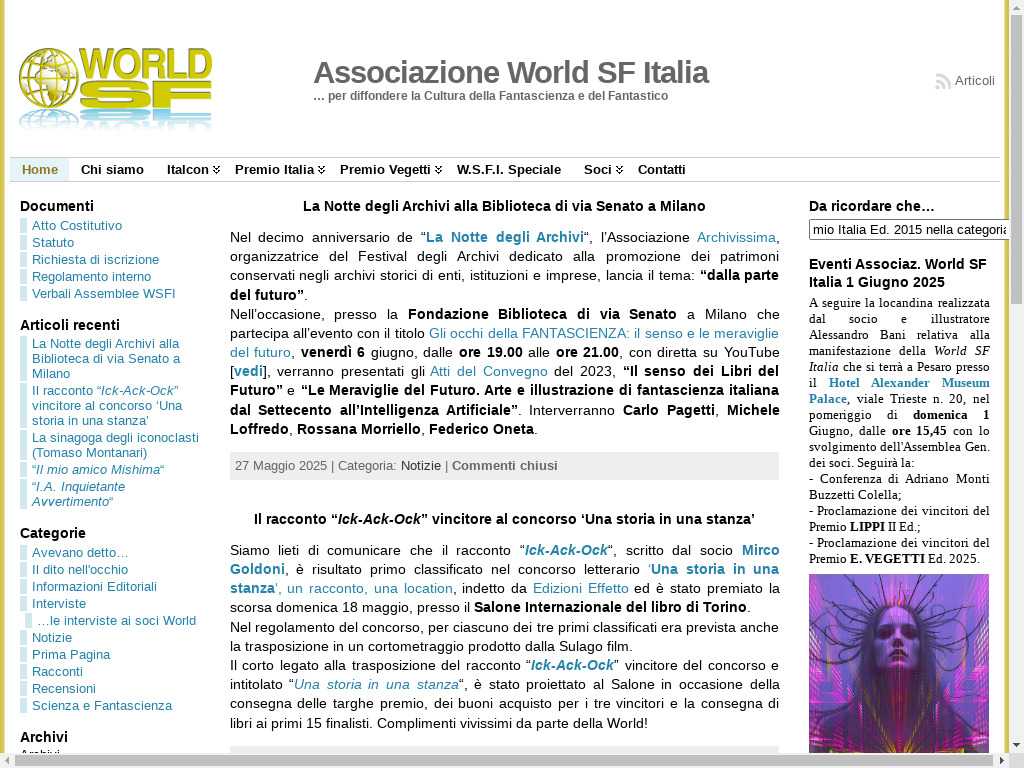The image size is (1024, 768).
Task: Open the Statuto document link
Action: 53,242
